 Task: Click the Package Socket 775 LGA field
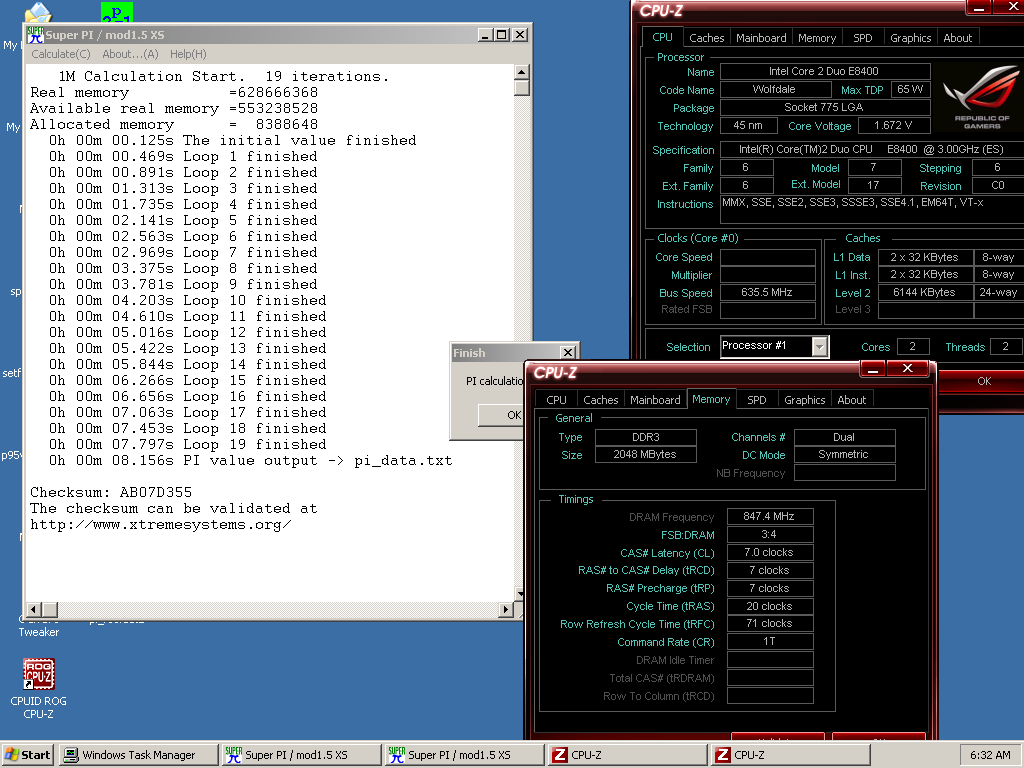point(825,107)
